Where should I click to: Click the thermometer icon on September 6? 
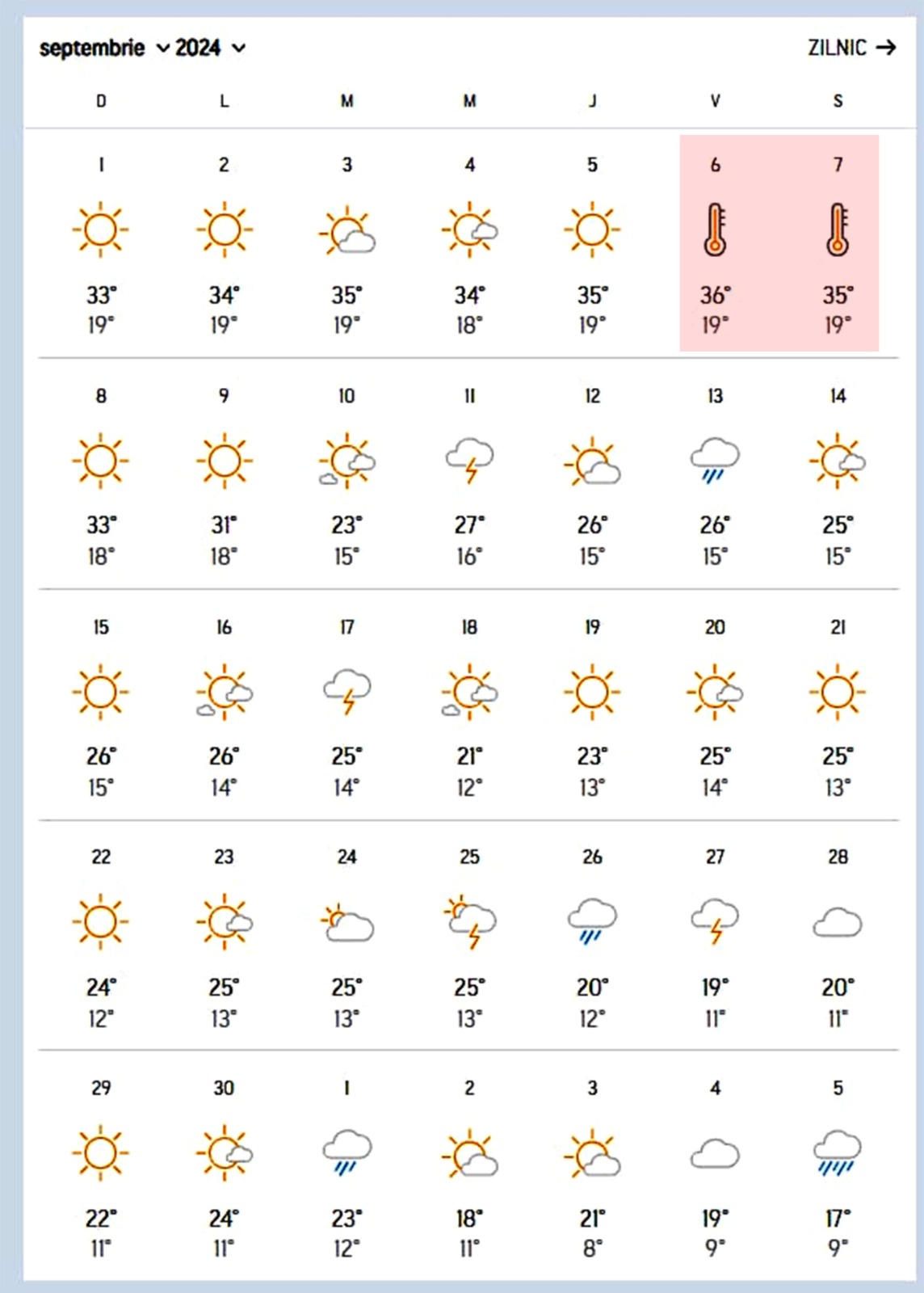(x=715, y=230)
